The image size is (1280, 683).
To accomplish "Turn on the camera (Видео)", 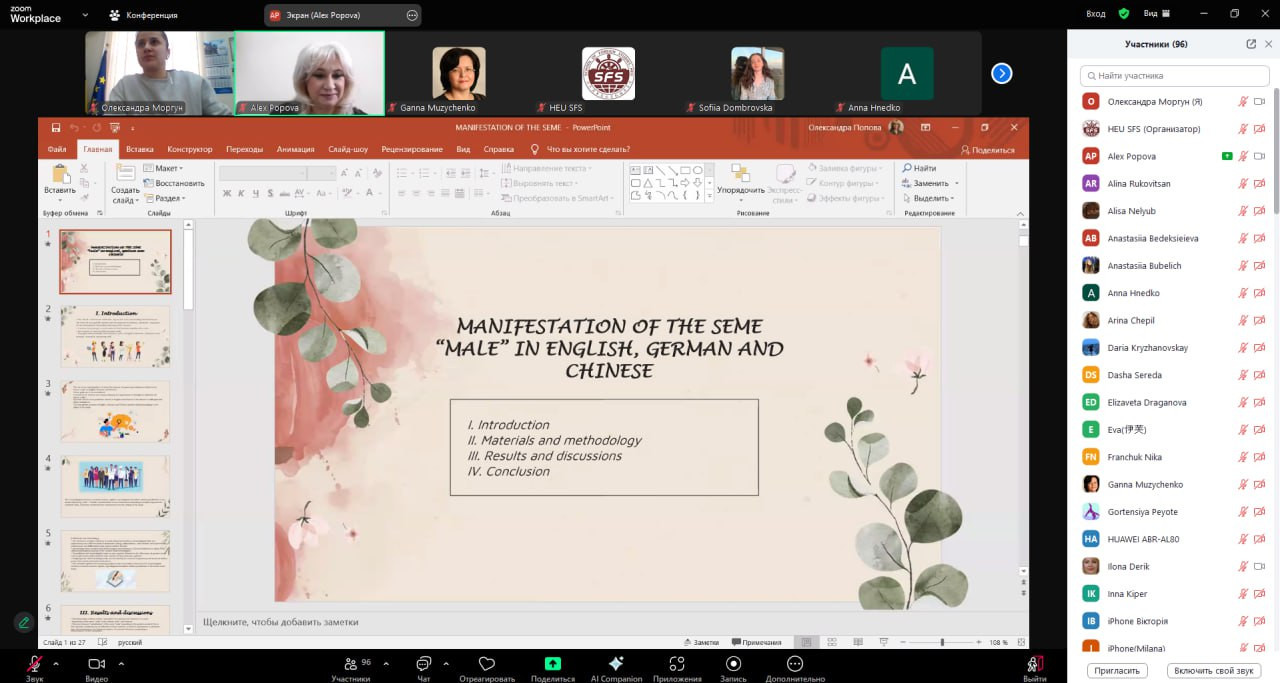I will point(97,664).
